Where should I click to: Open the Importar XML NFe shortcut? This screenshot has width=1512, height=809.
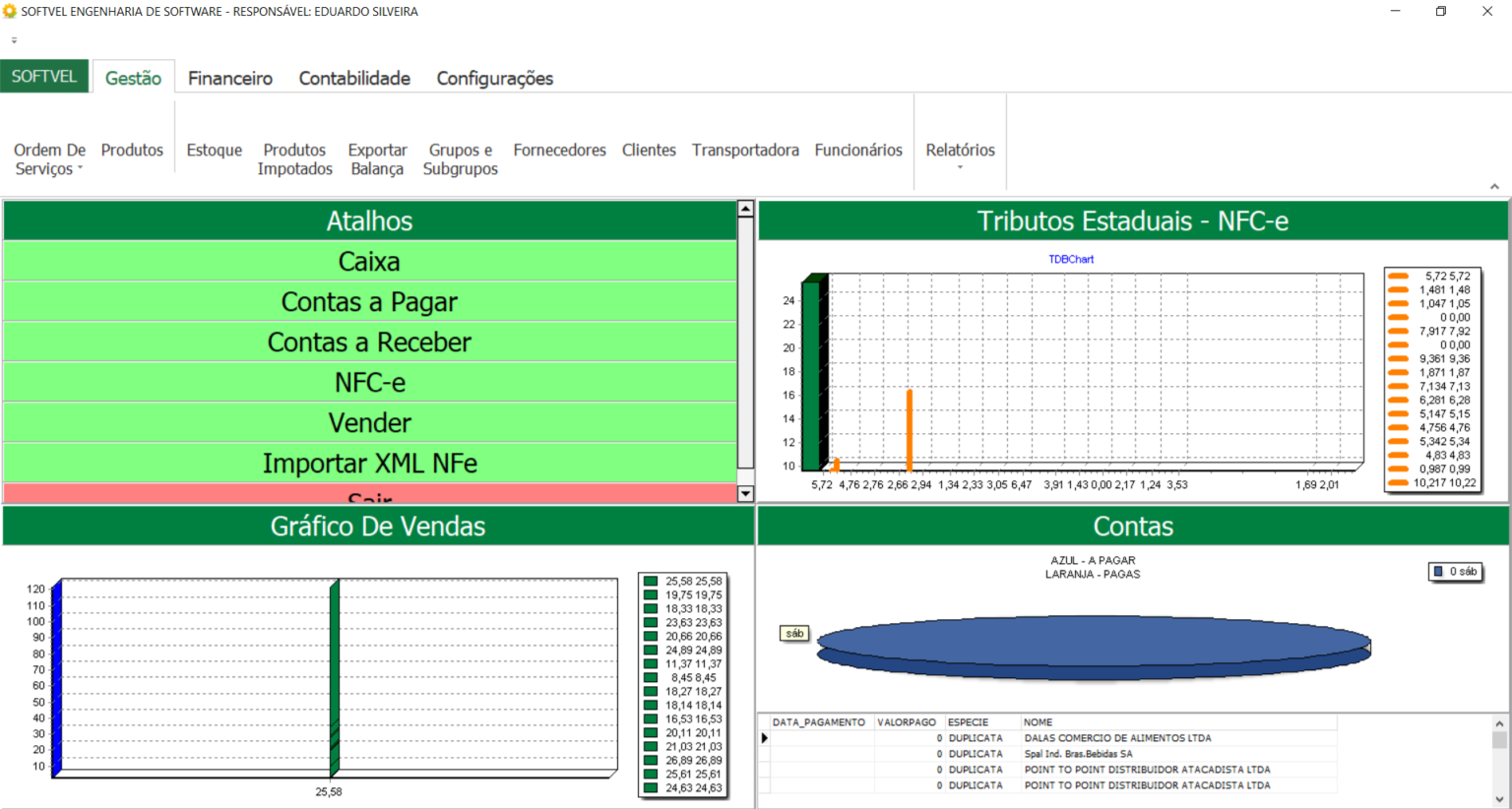(x=369, y=464)
